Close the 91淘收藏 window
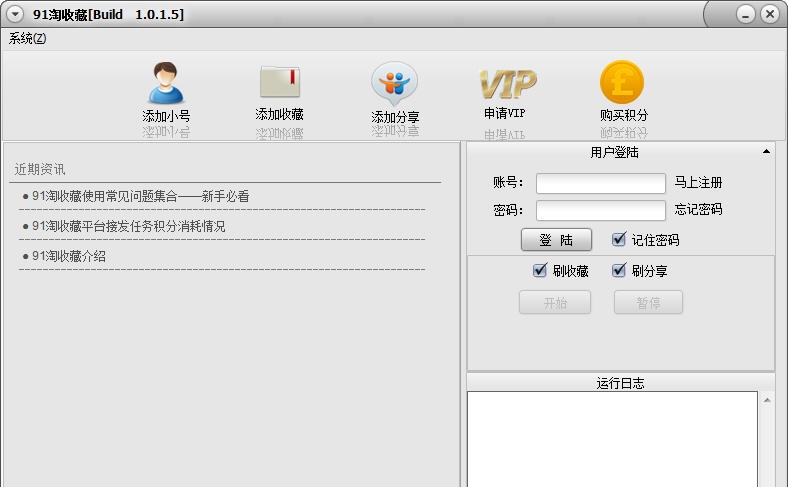This screenshot has height=487, width=788. click(x=769, y=14)
